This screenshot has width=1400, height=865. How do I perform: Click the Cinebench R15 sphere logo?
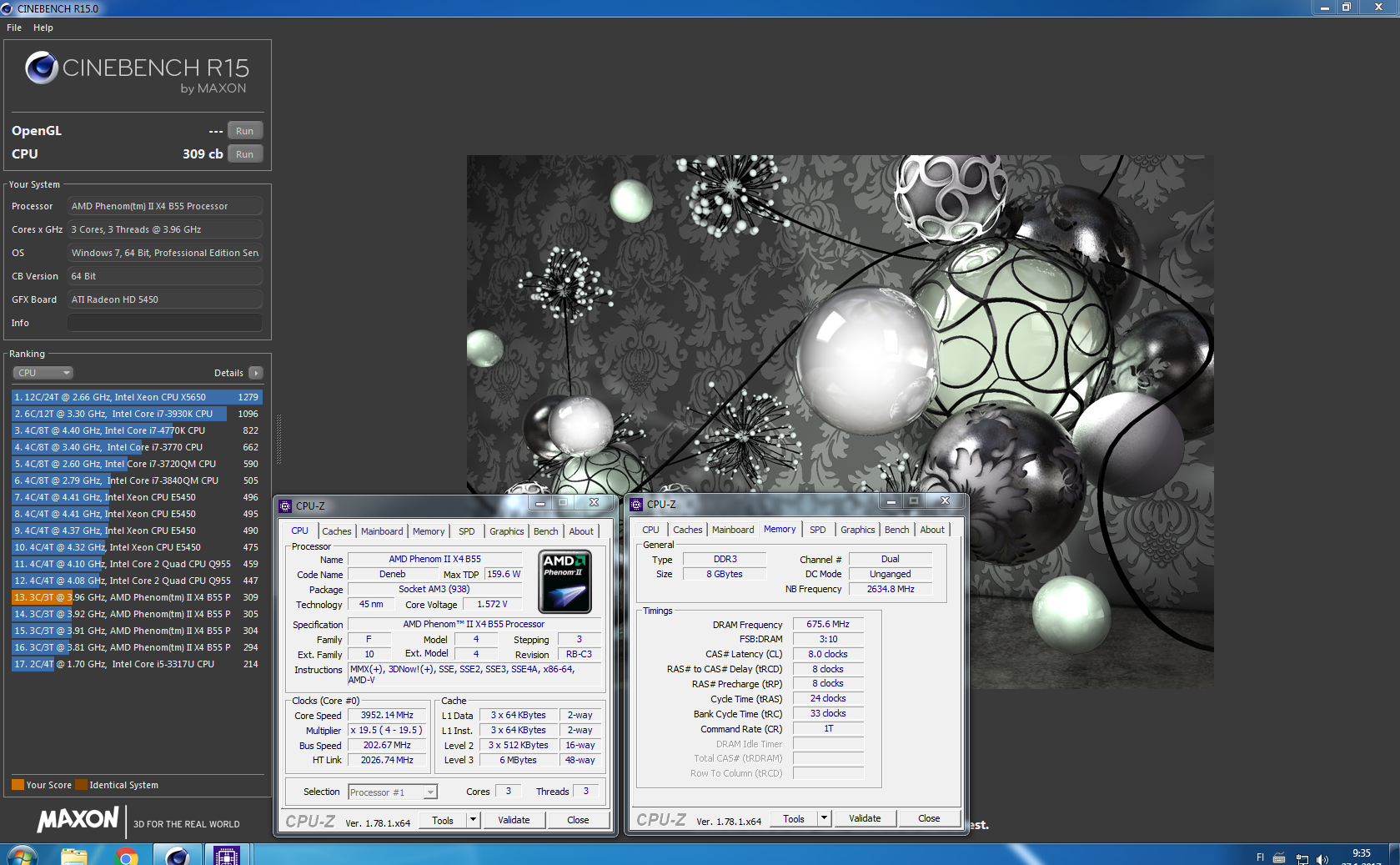click(42, 68)
